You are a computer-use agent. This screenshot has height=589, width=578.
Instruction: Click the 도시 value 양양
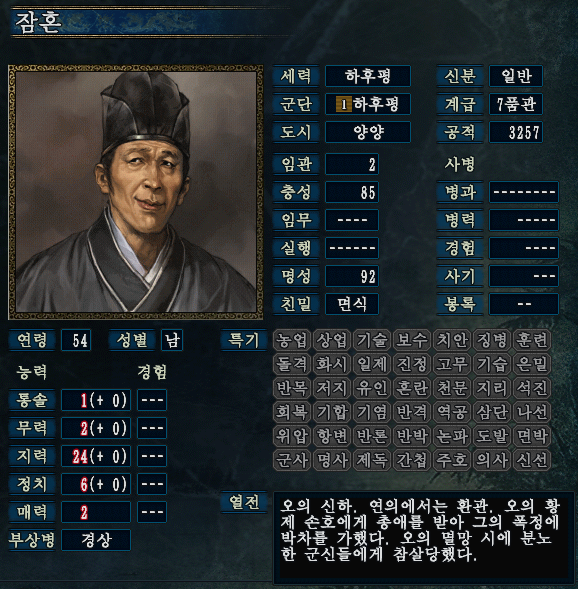click(368, 132)
